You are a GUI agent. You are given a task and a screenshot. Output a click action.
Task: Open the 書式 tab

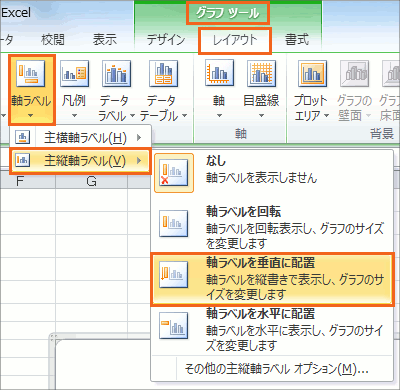296,40
